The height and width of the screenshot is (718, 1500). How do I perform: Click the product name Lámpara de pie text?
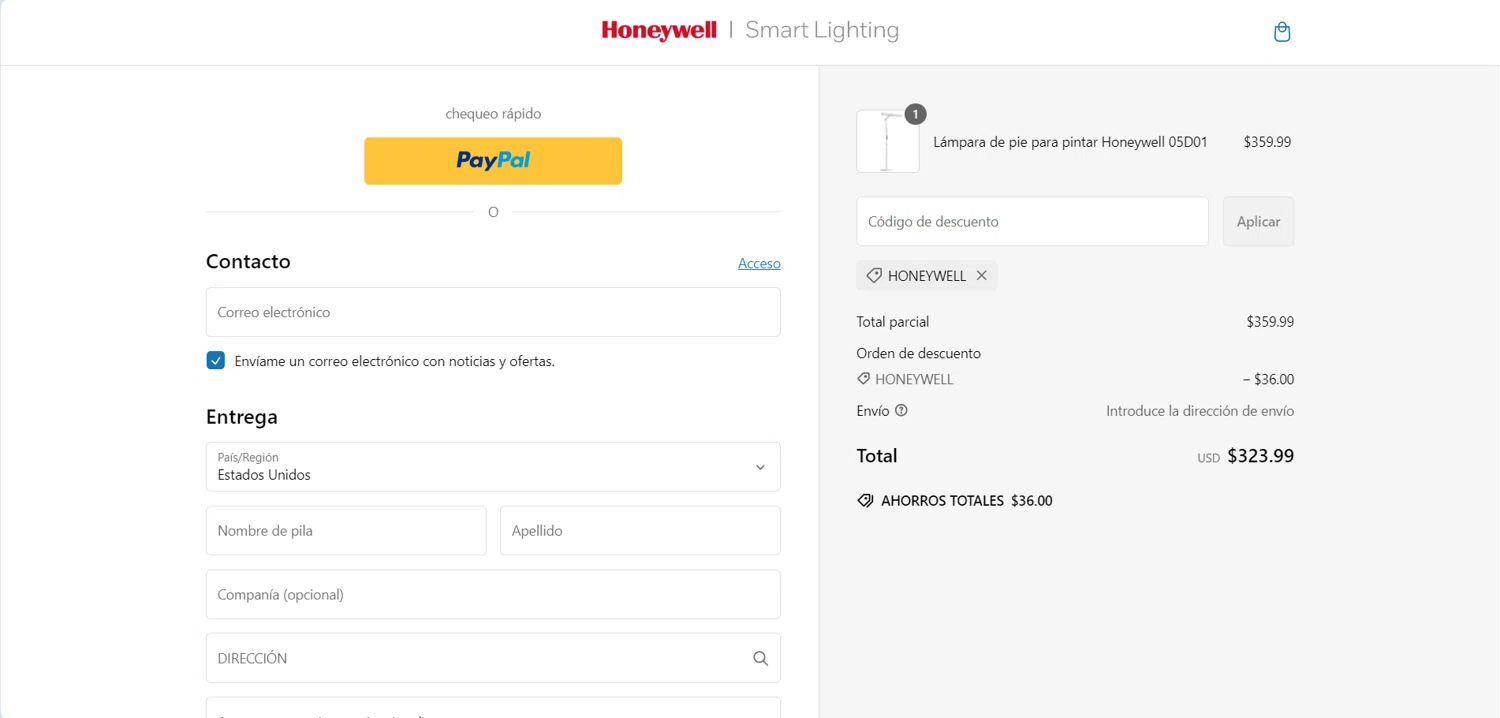1070,142
